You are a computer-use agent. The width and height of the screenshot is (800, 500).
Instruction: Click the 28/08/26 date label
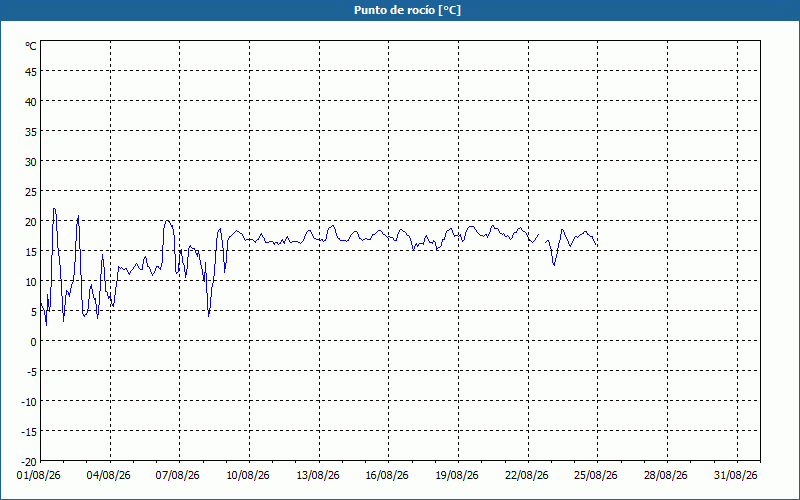click(x=665, y=476)
